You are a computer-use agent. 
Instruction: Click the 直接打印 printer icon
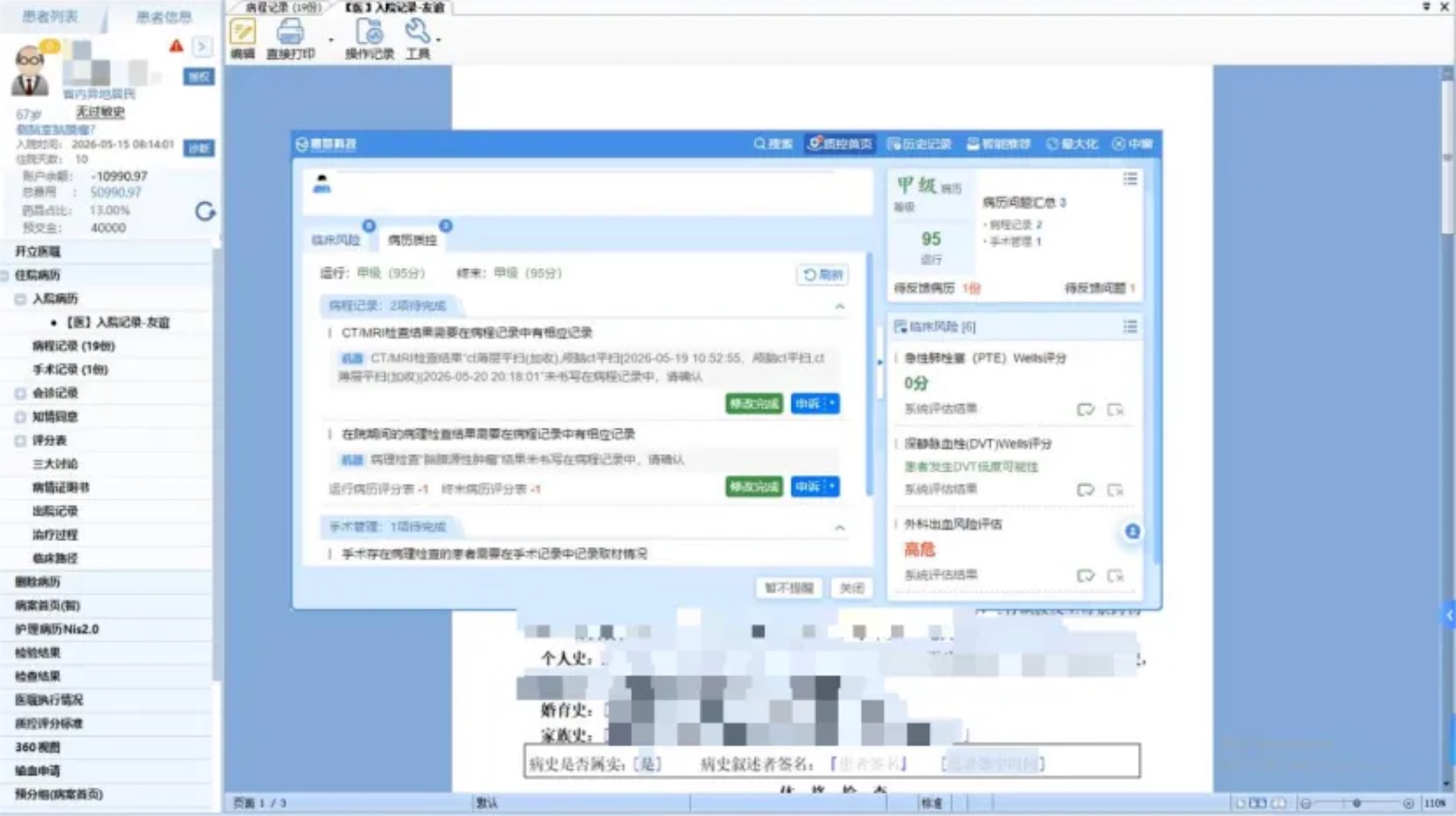(x=290, y=31)
